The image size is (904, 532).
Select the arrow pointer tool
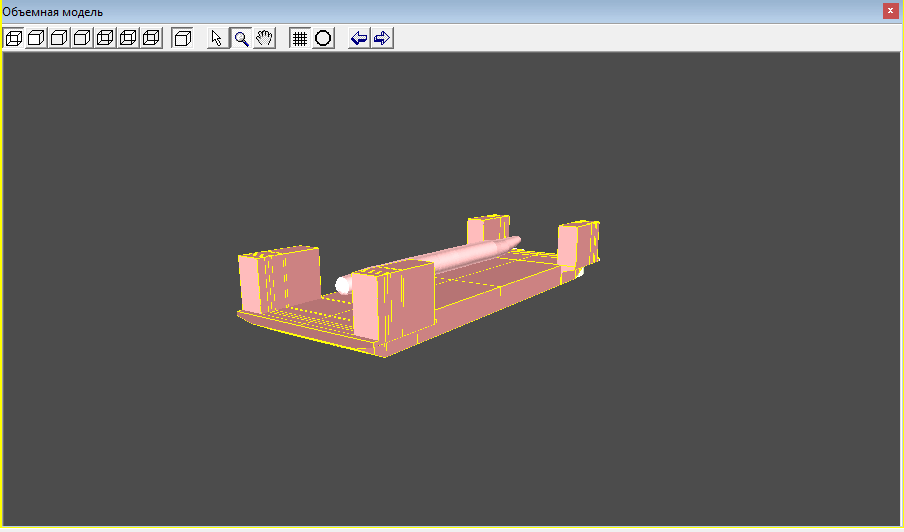[217, 38]
